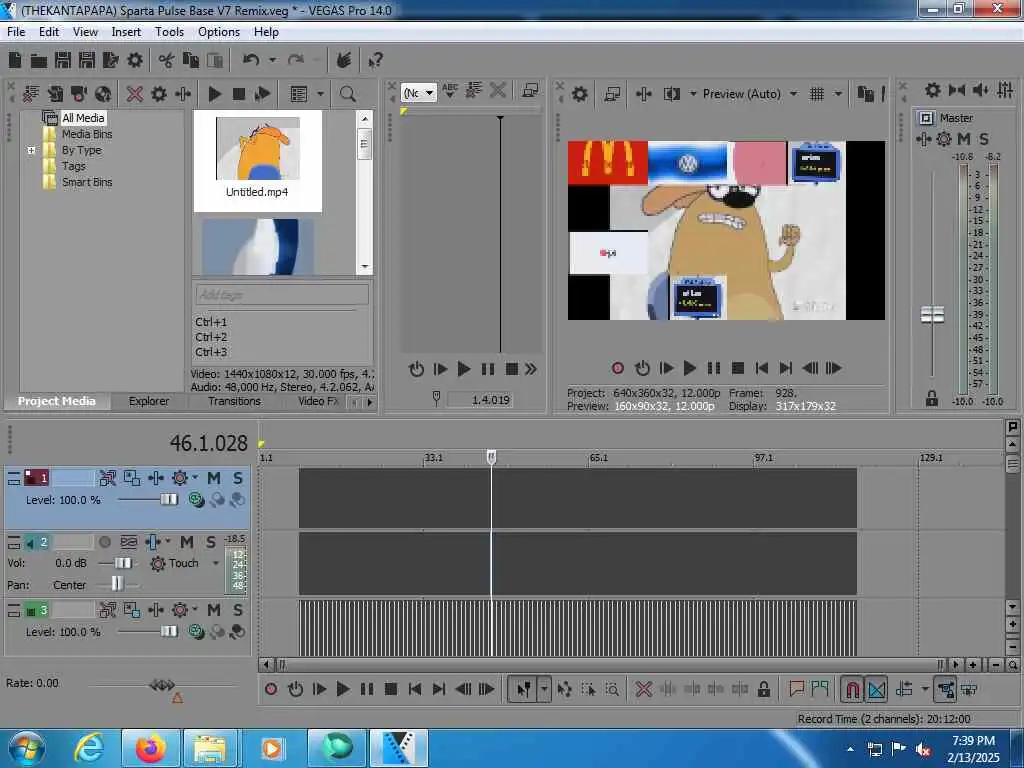Viewport: 1024px width, 768px height.
Task: Adjust the Master bus fader
Action: tap(932, 315)
